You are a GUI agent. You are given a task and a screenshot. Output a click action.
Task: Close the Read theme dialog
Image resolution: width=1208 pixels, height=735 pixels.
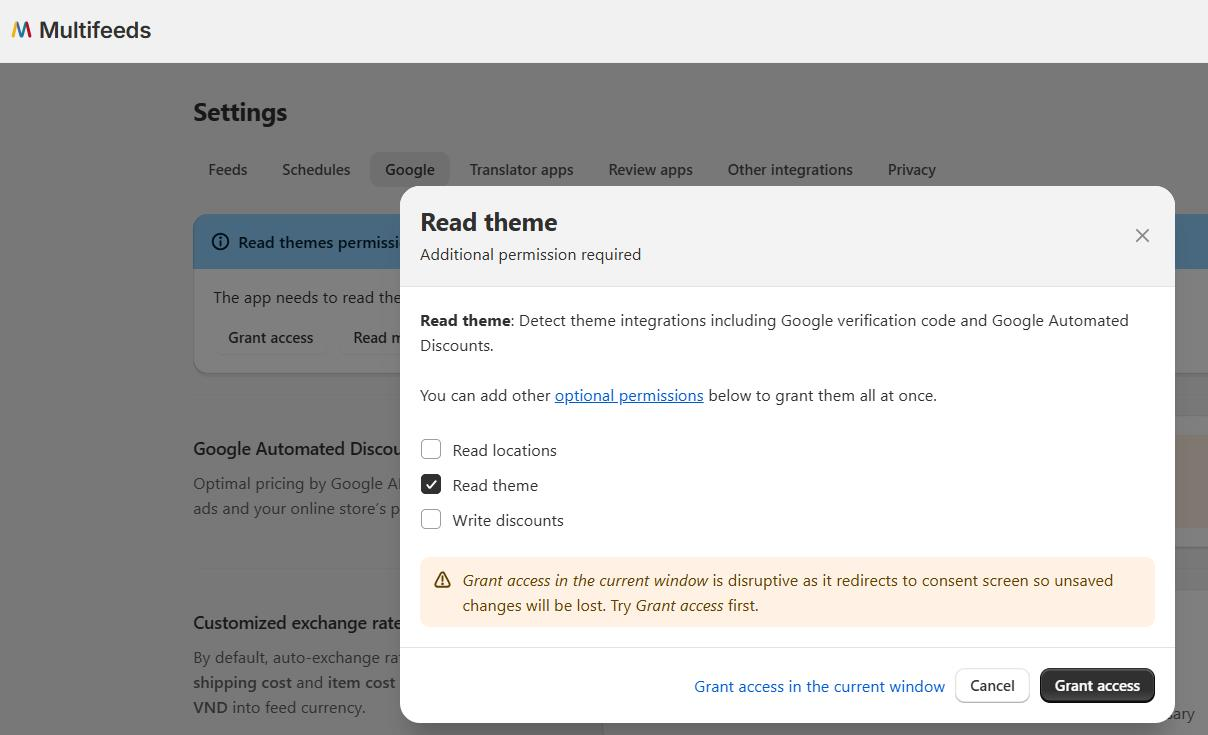(x=1142, y=236)
